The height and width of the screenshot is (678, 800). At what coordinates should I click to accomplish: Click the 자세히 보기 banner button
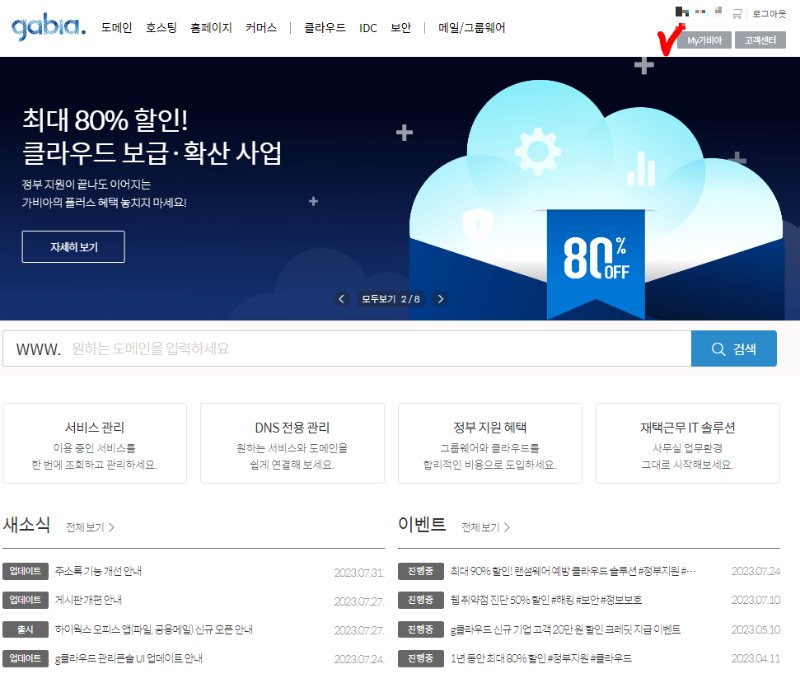pyautogui.click(x=72, y=246)
